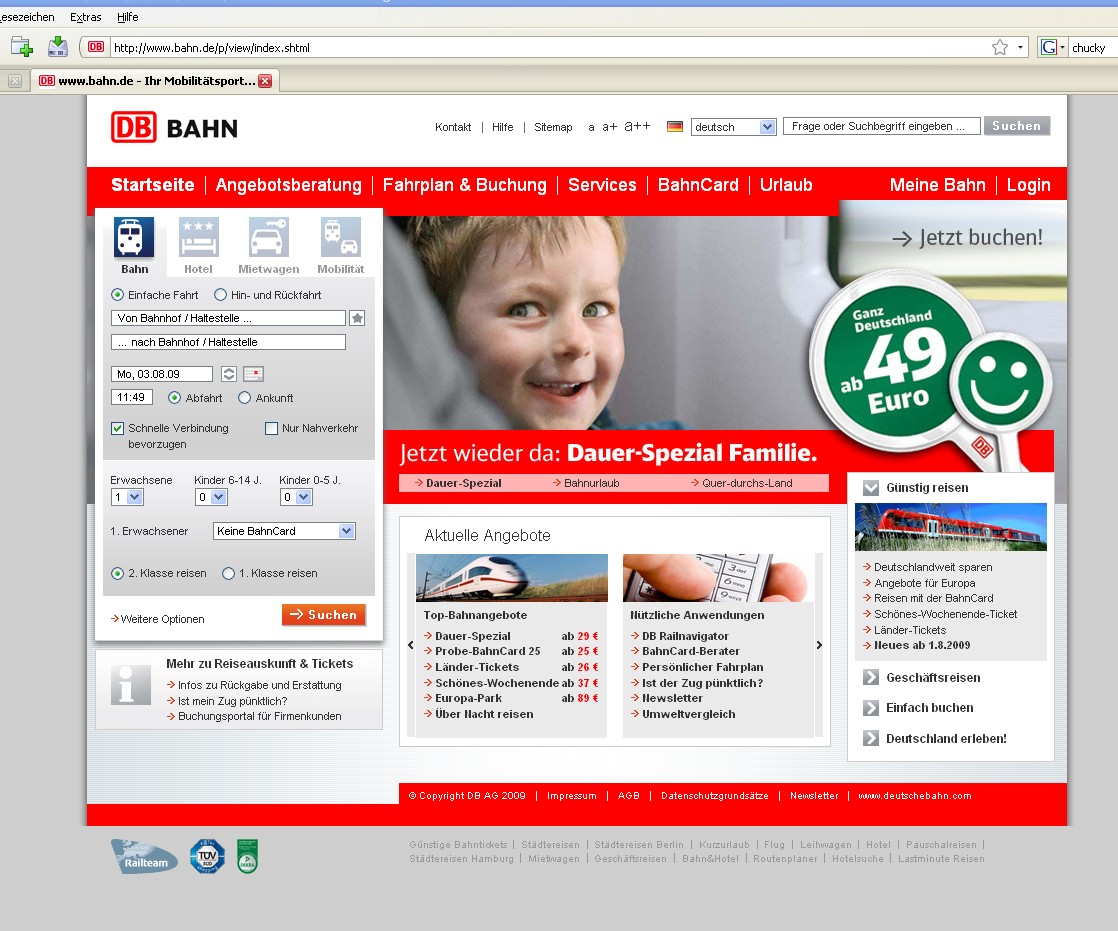Viewport: 1118px width, 931px height.
Task: Open the browser bookmark dropdown arrow
Action: click(1020, 47)
